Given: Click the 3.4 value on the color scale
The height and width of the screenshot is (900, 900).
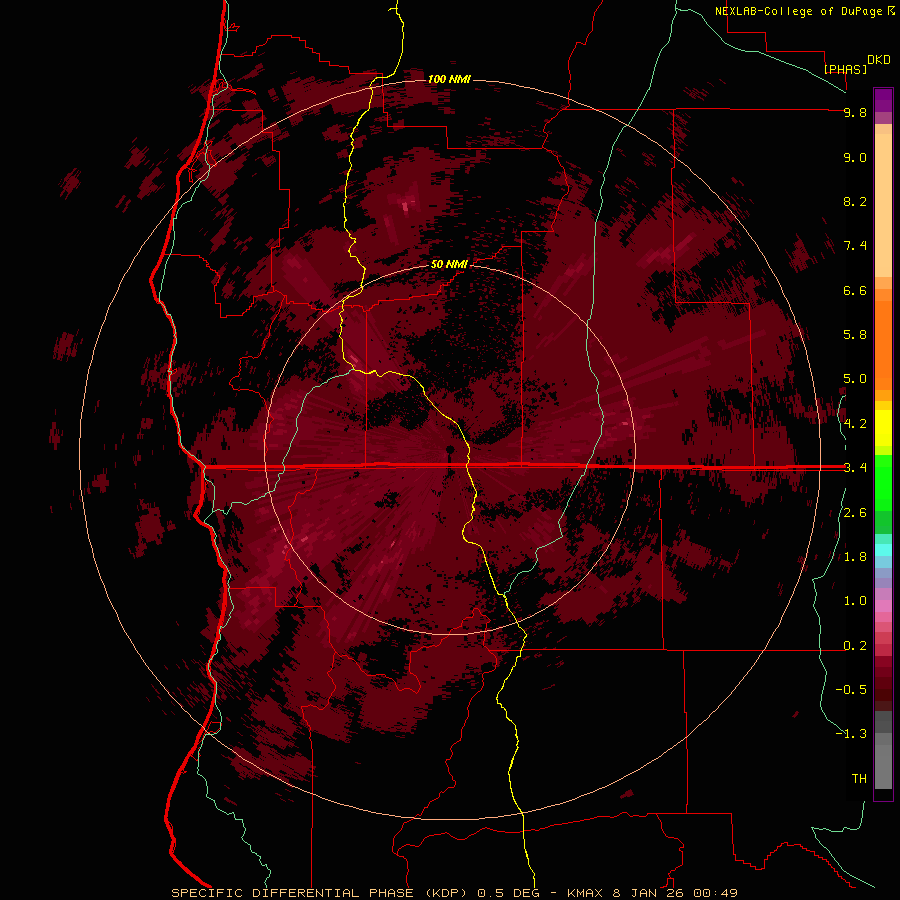Looking at the screenshot, I should tap(855, 468).
